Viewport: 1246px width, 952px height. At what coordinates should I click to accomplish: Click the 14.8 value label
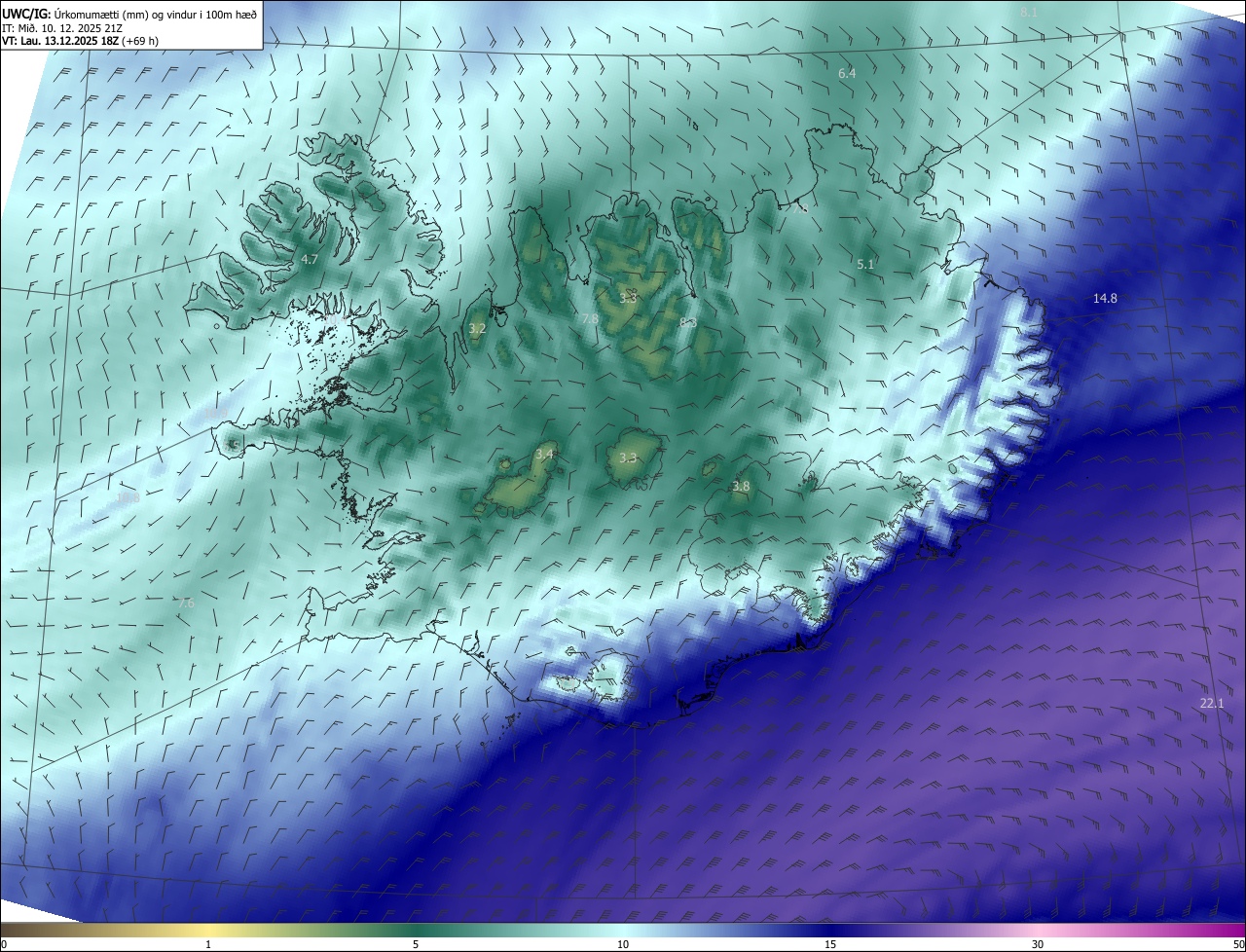coord(1105,299)
